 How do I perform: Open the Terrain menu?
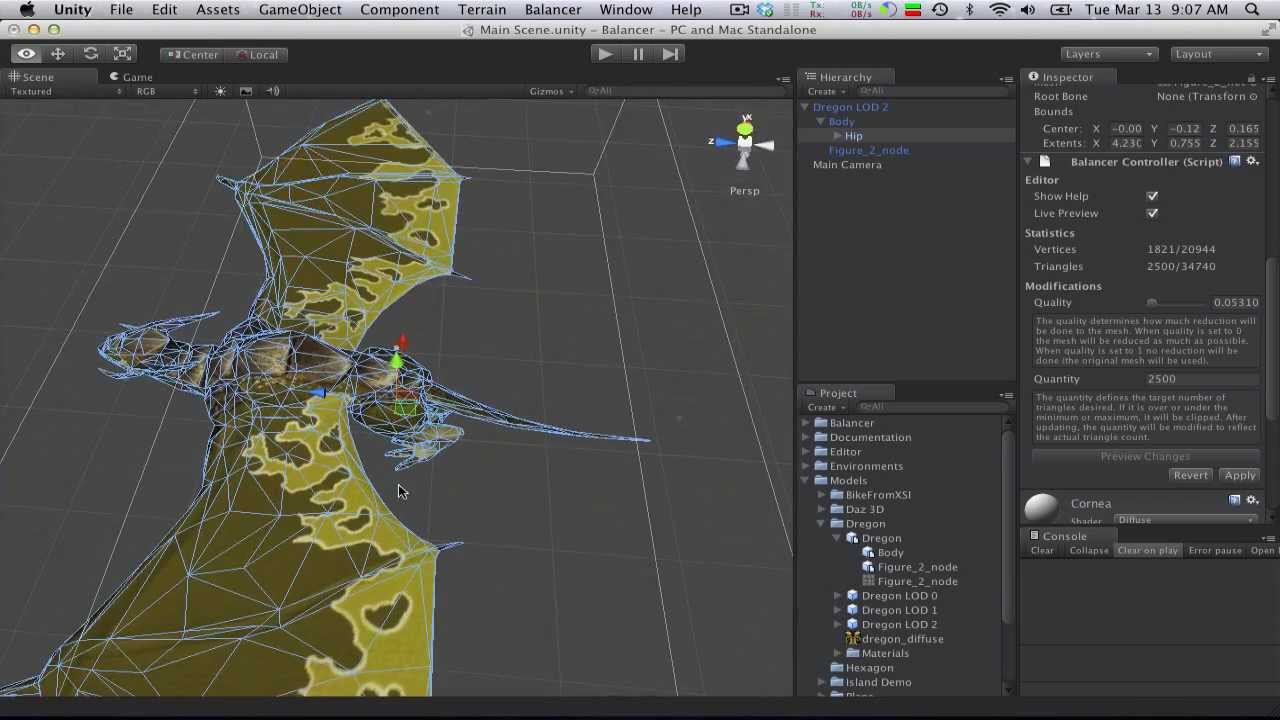pyautogui.click(x=482, y=10)
